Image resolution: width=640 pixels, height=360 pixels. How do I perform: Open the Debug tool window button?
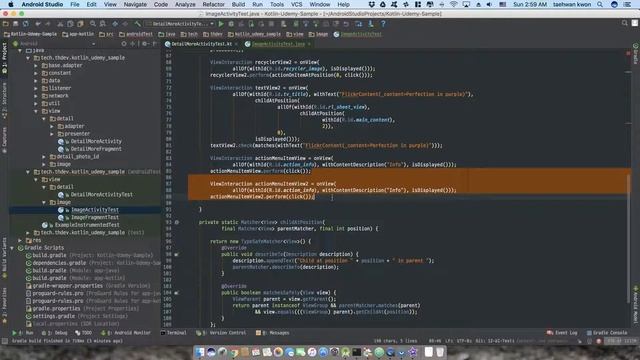(55, 333)
